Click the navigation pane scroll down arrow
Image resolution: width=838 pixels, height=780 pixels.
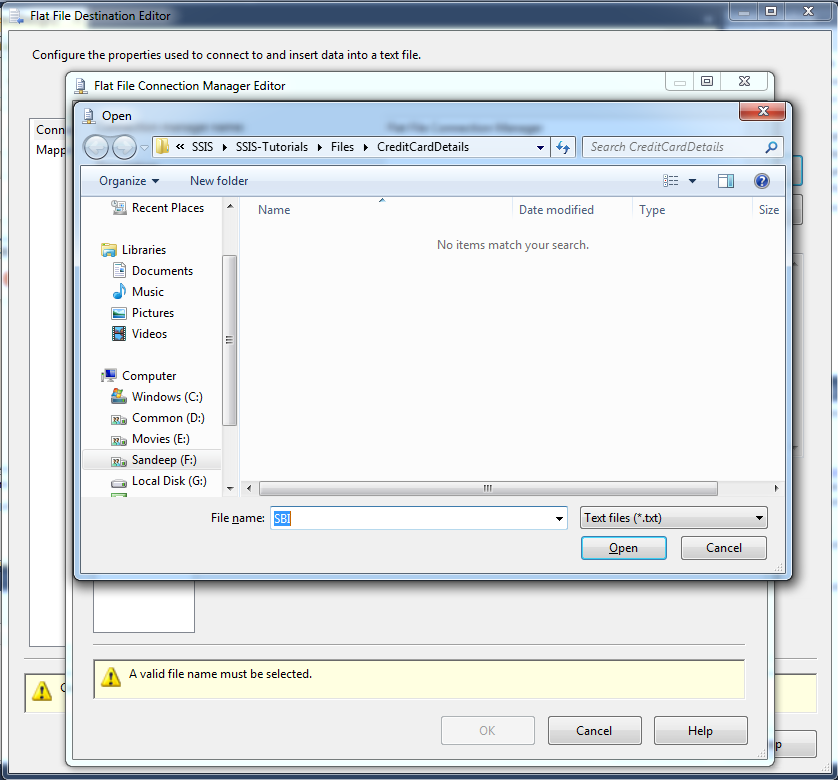pos(230,488)
